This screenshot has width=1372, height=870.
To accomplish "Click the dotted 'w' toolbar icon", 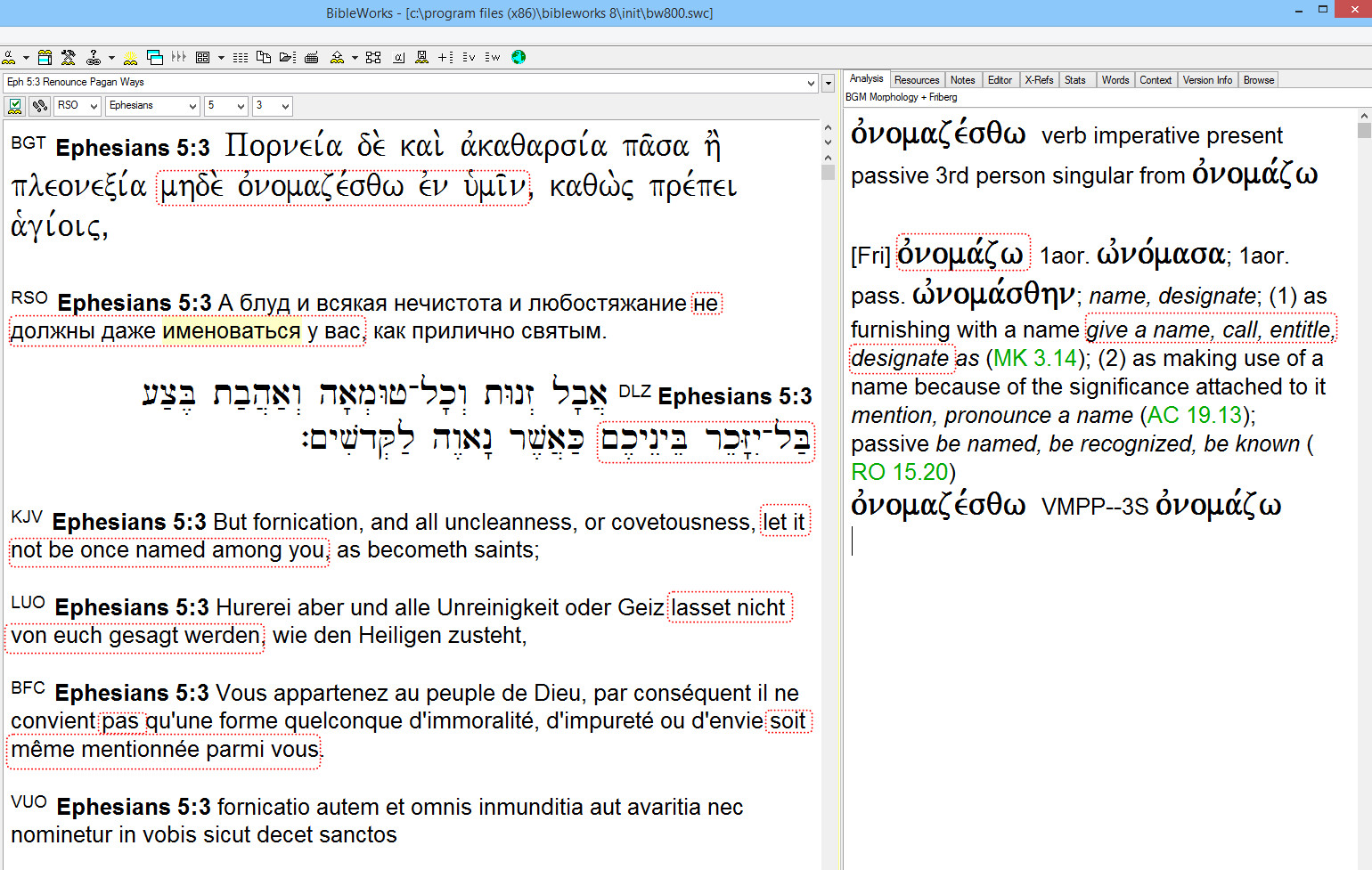I will click(493, 57).
